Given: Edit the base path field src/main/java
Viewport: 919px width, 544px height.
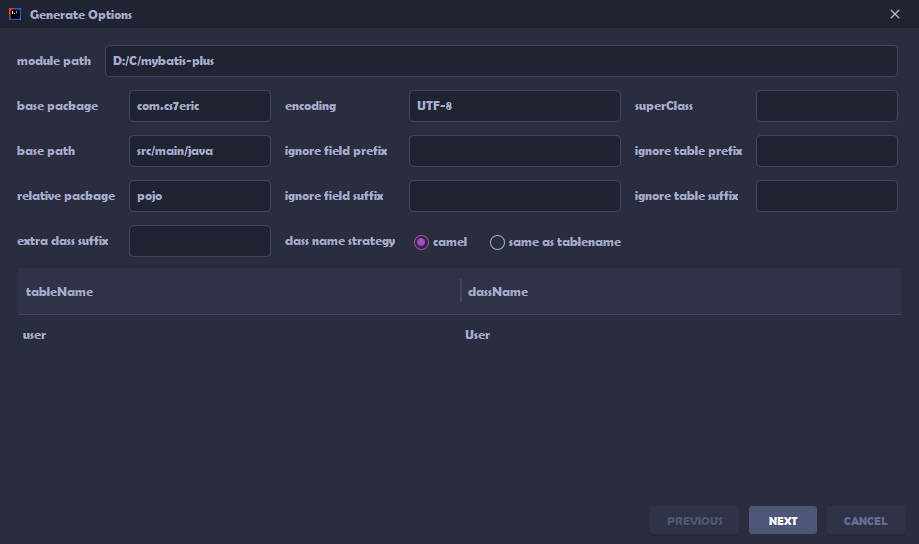Looking at the screenshot, I should pos(200,151).
